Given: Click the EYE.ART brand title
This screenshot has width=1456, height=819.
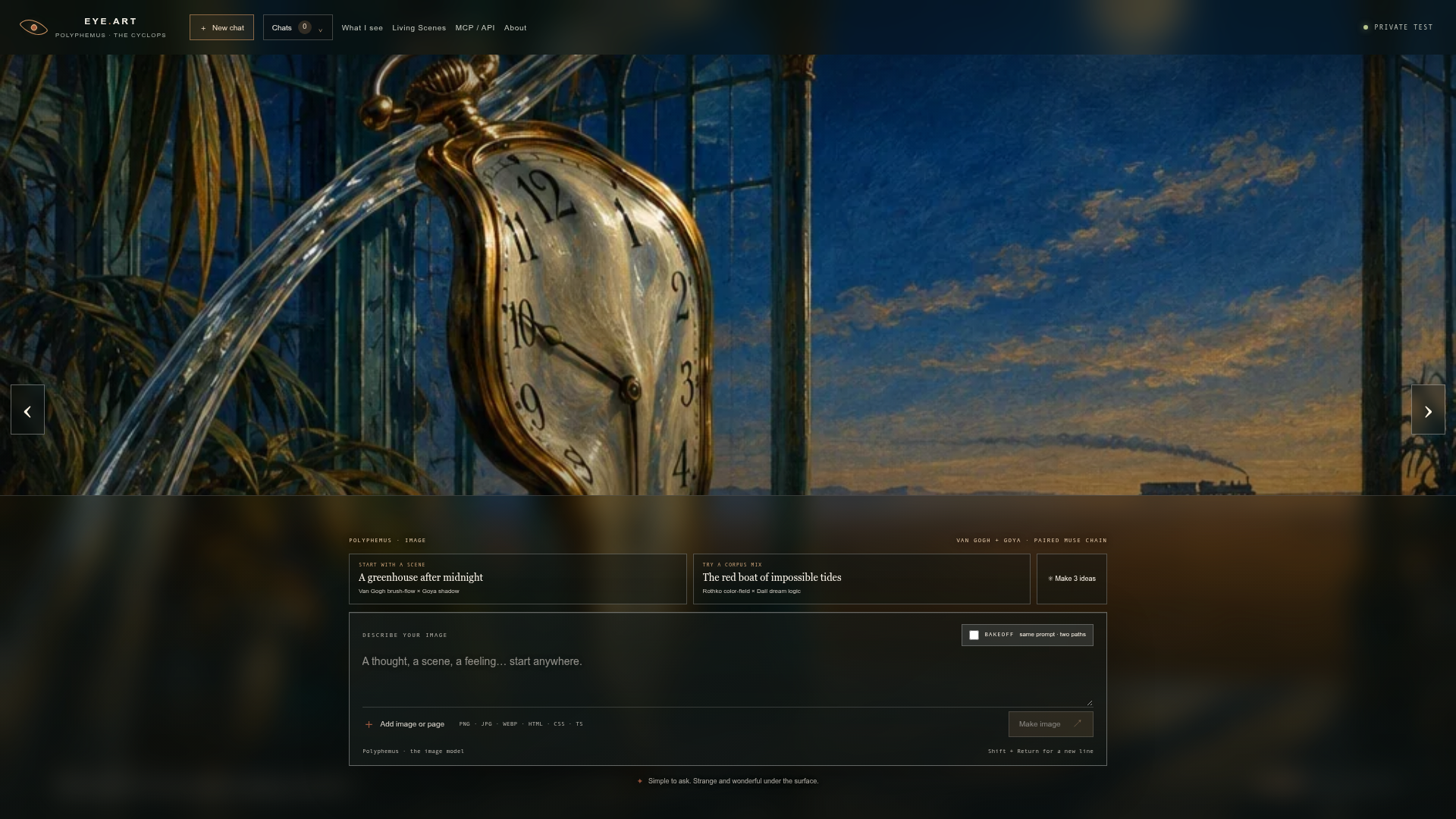Looking at the screenshot, I should pyautogui.click(x=111, y=21).
